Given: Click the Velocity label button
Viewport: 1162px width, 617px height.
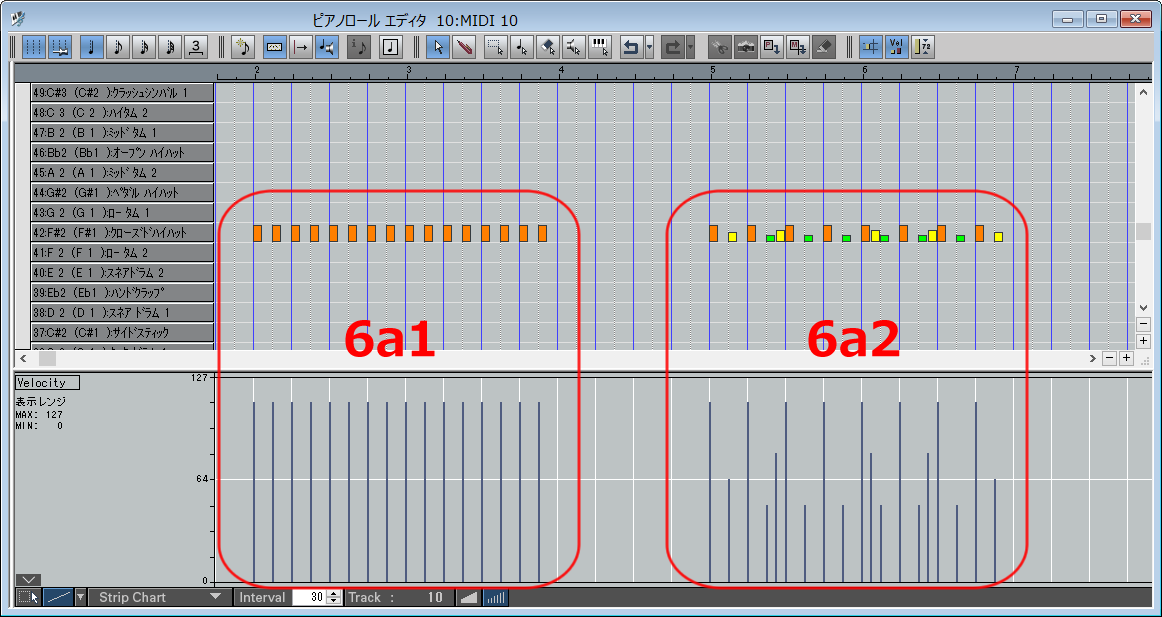Looking at the screenshot, I should 47,383.
